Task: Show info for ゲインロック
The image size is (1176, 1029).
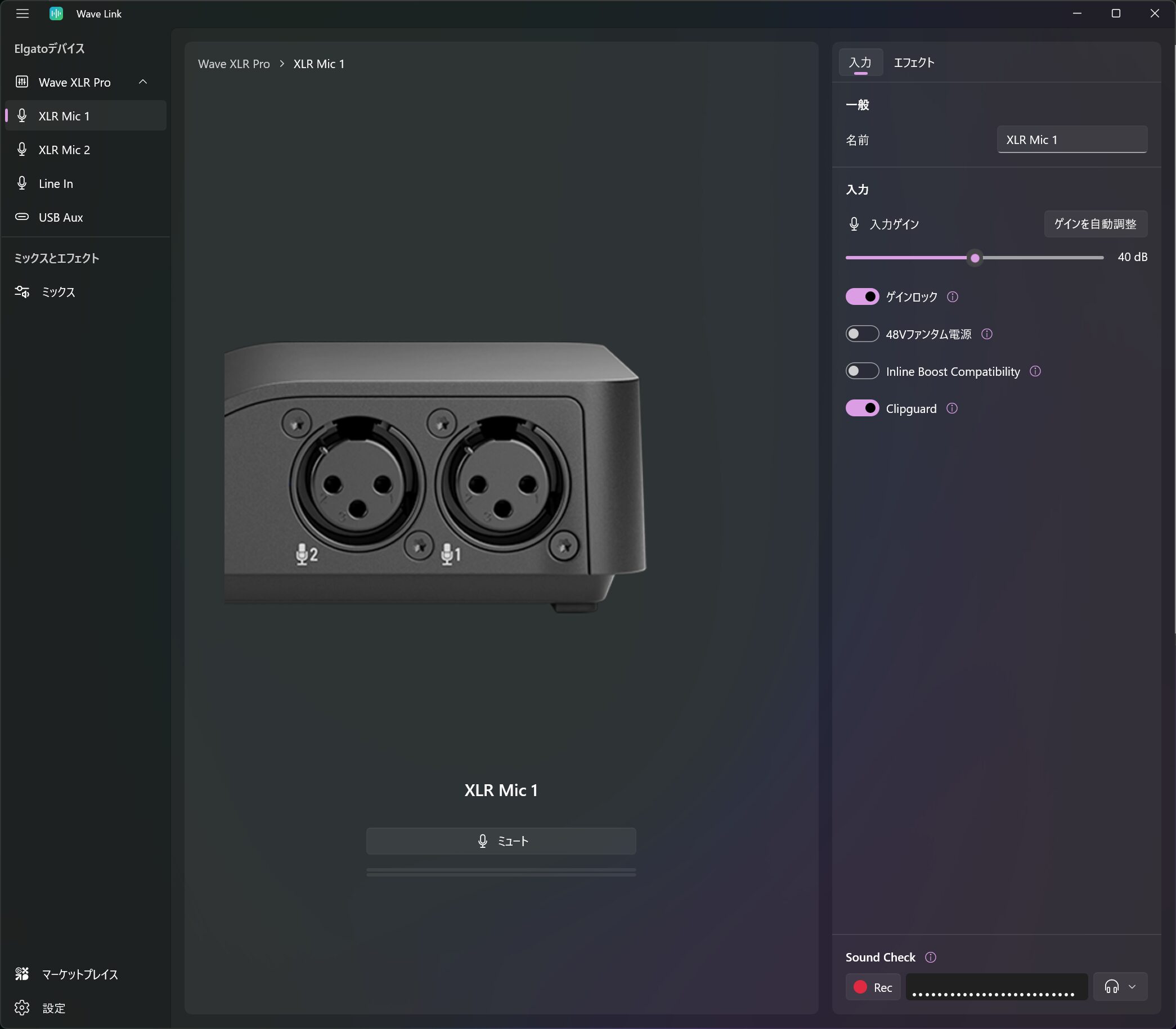Action: pyautogui.click(x=952, y=296)
